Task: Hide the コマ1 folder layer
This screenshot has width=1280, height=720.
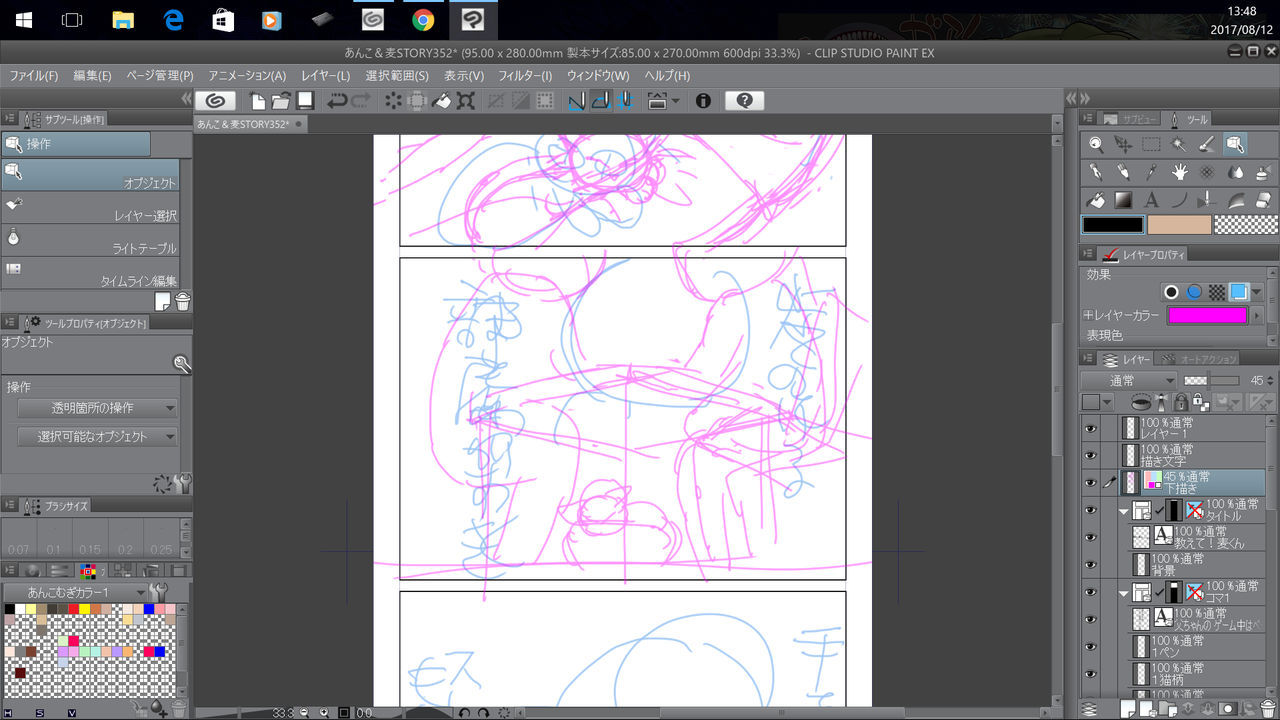Action: 1090,592
